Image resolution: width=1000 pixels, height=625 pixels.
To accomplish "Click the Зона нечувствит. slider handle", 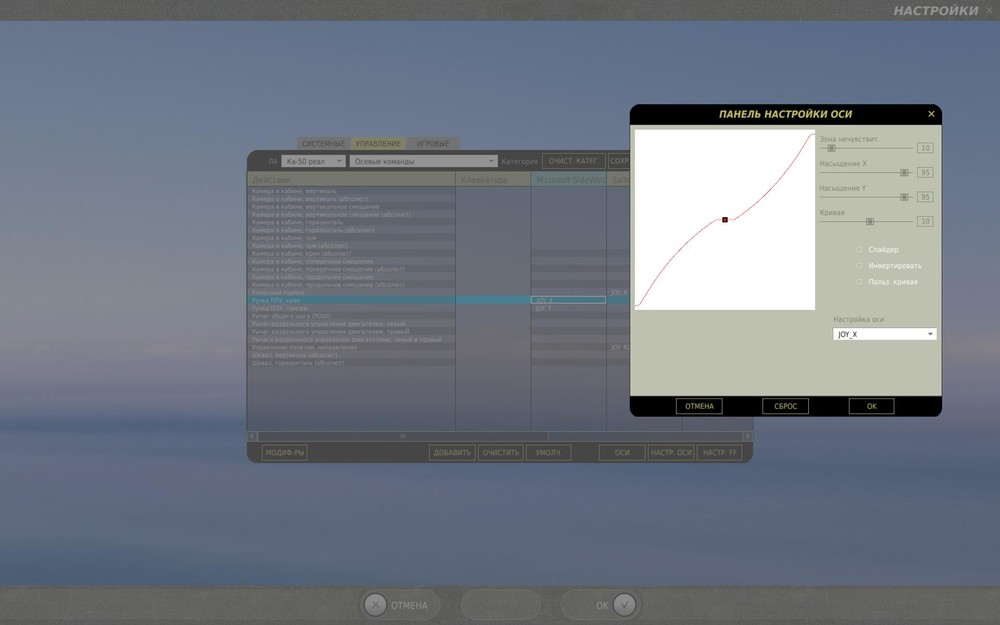I will 831,148.
